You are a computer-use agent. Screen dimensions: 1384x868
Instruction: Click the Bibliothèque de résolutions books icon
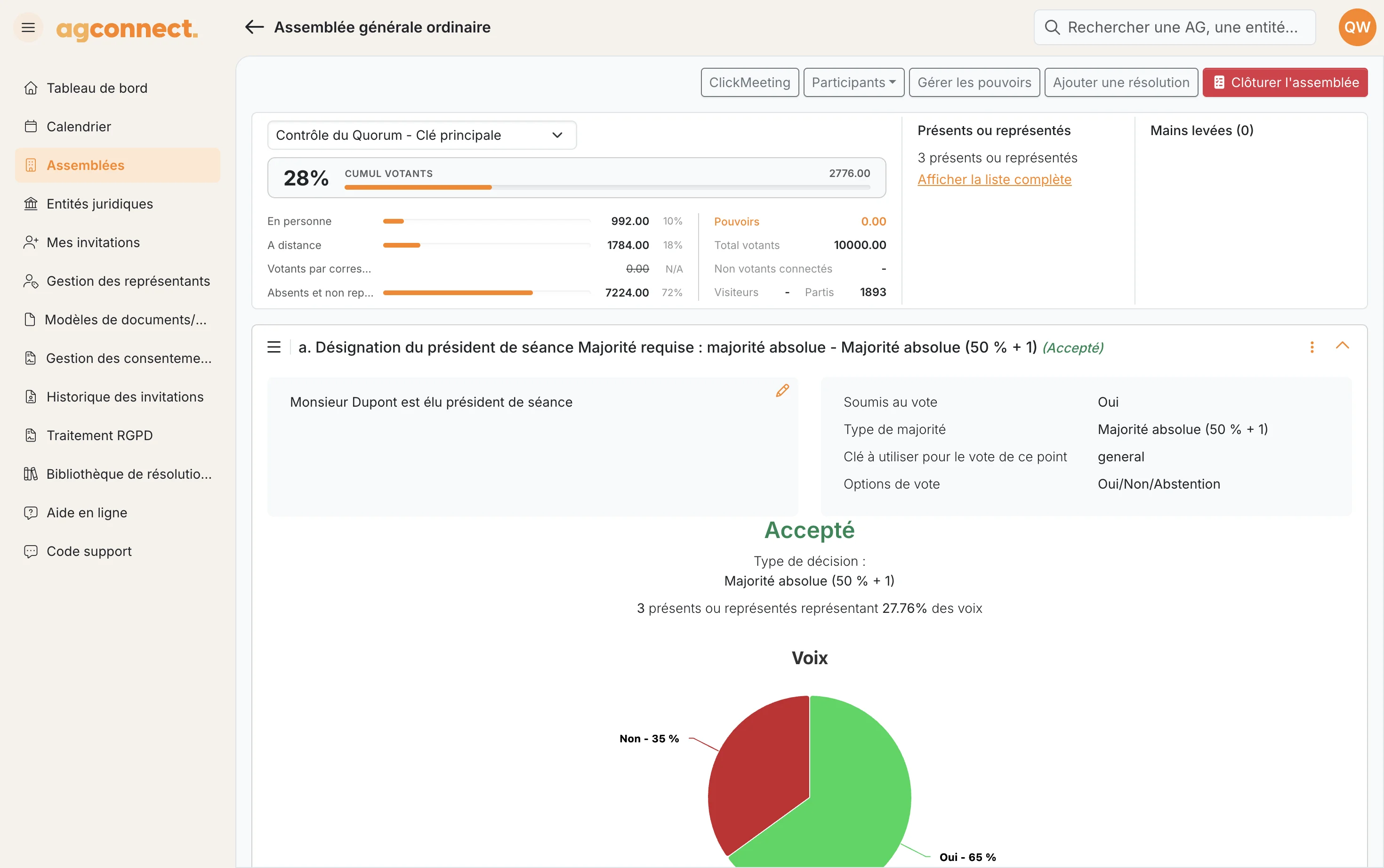tap(31, 474)
